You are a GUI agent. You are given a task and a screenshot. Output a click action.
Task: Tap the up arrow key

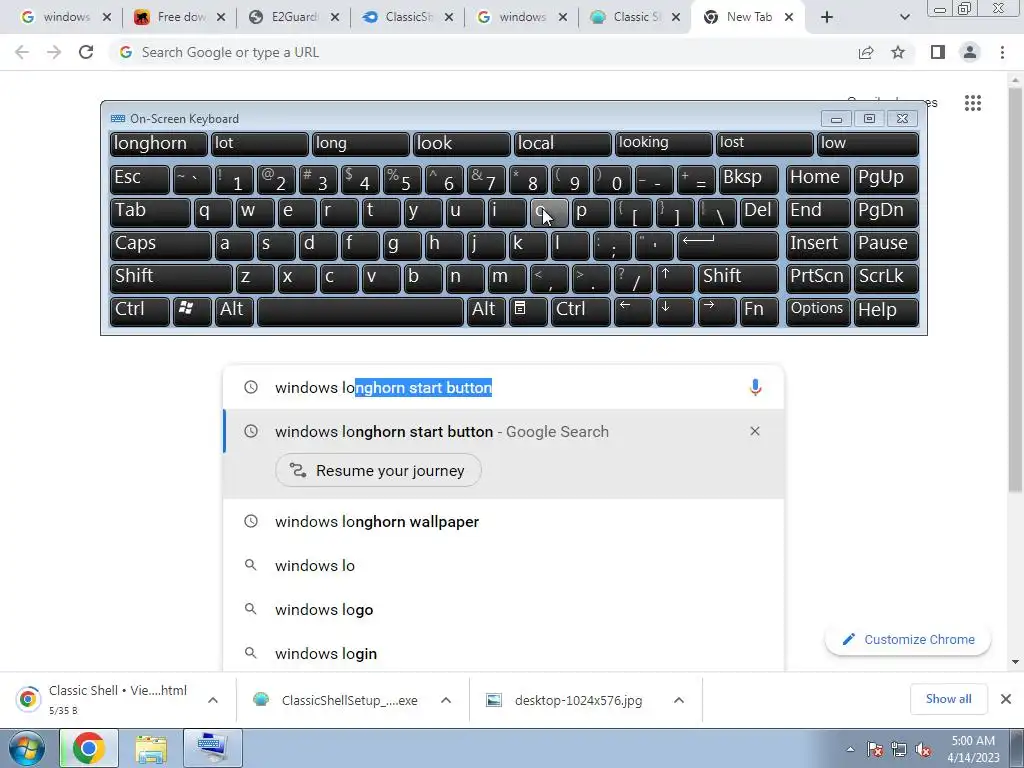tap(675, 278)
